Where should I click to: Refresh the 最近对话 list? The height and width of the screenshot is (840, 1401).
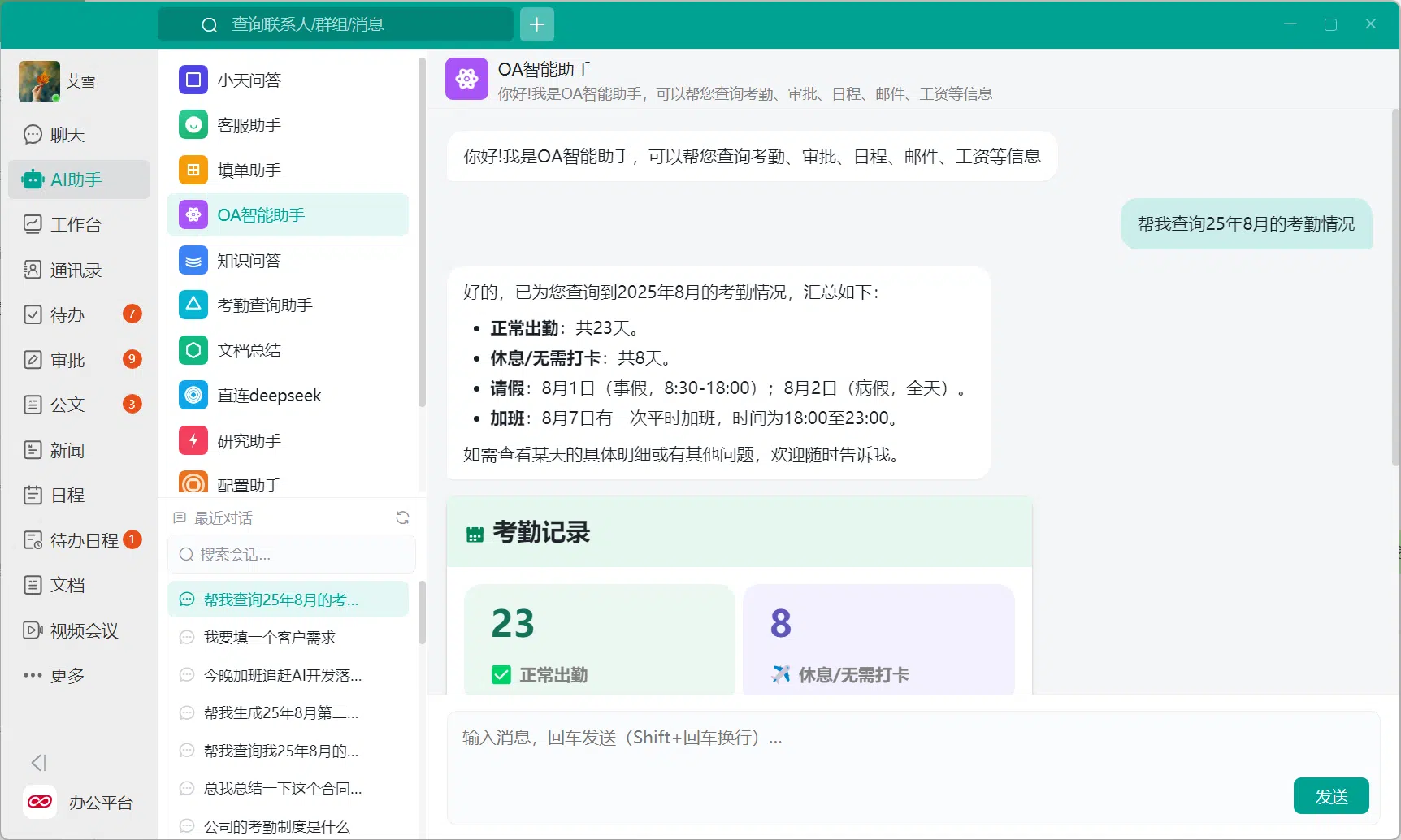point(402,517)
